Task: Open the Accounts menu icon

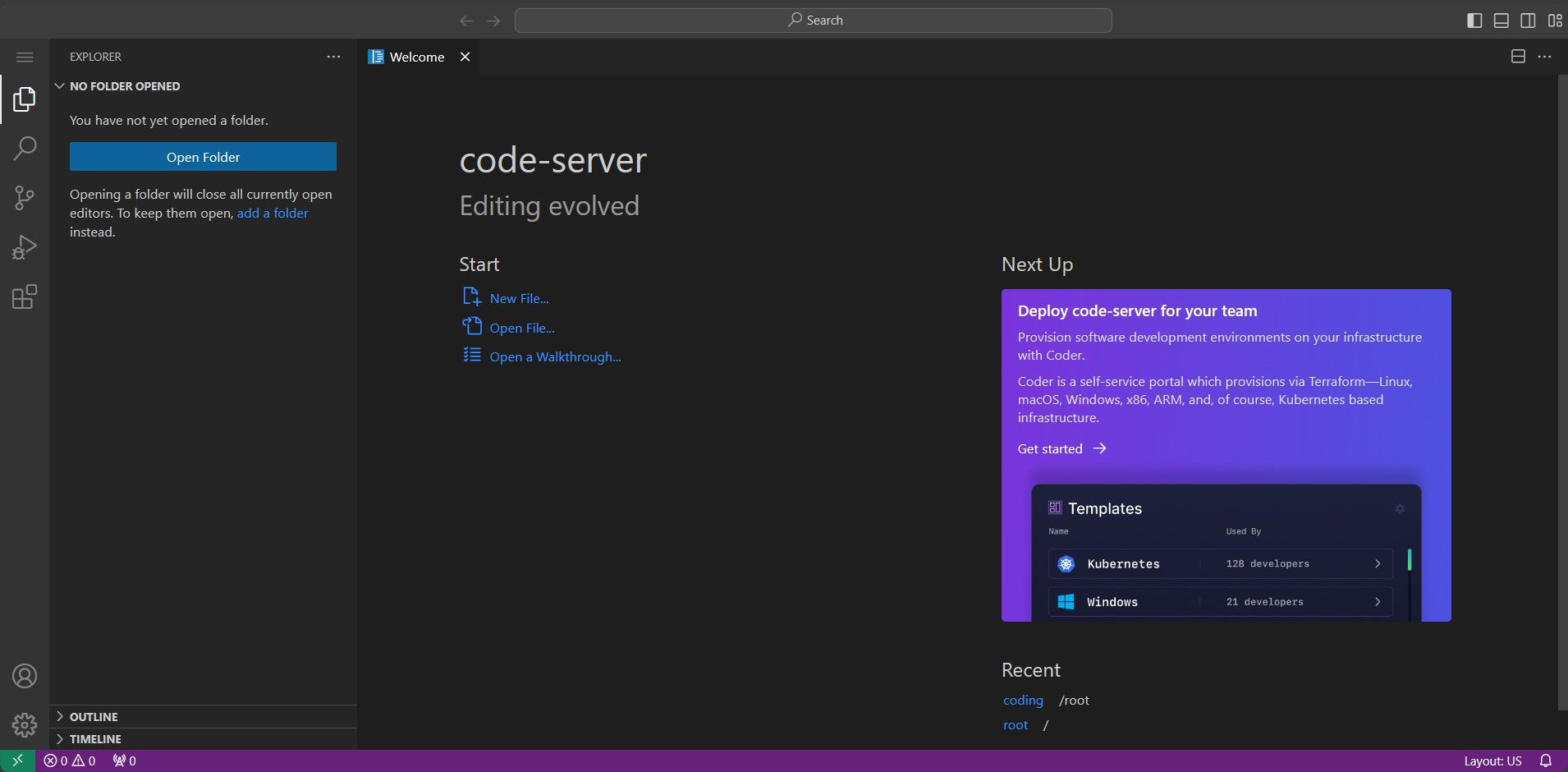Action: [x=25, y=676]
